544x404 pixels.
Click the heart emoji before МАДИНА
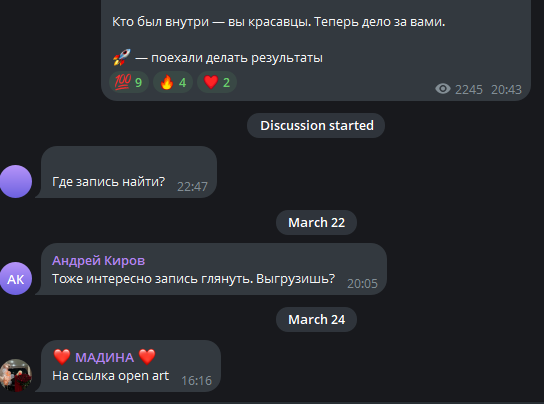(x=62, y=357)
